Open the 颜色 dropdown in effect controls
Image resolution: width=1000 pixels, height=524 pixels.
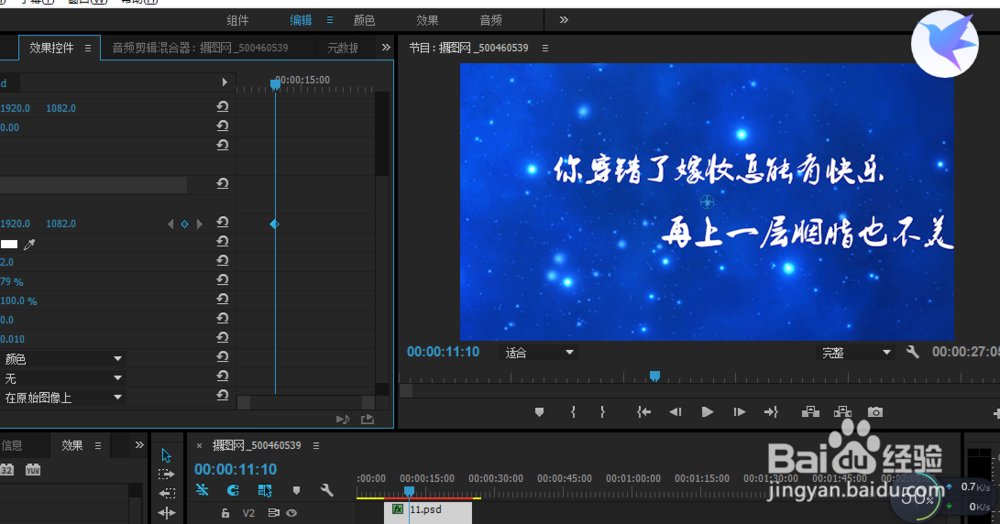pos(62,359)
